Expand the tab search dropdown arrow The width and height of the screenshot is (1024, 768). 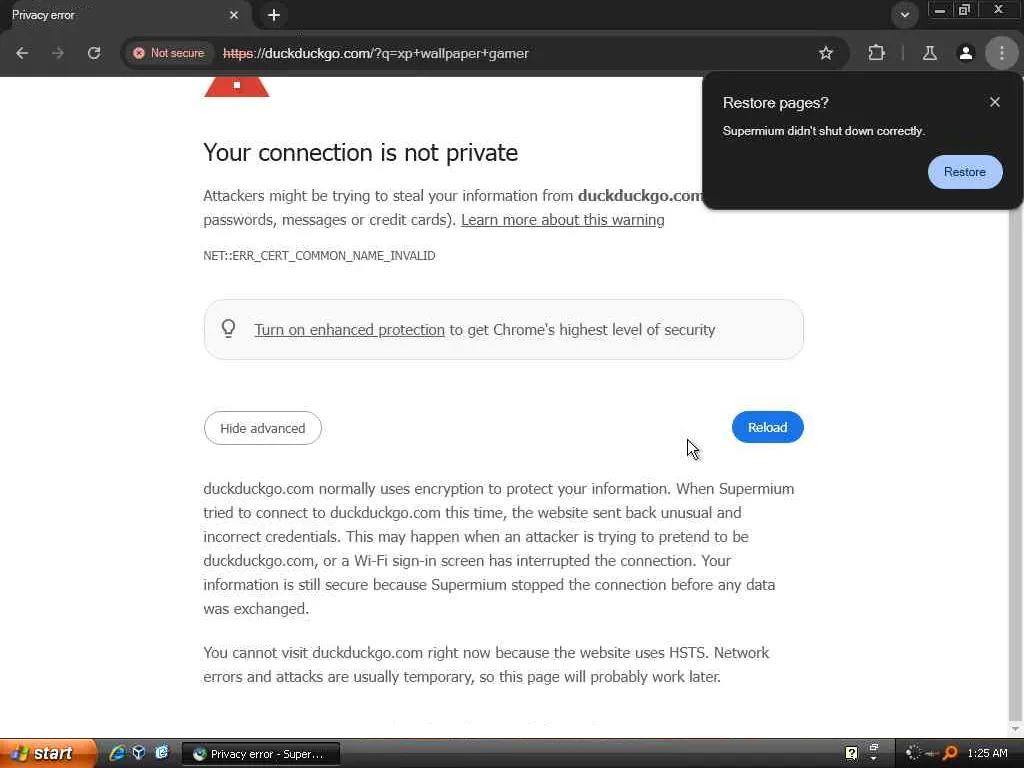tap(904, 15)
